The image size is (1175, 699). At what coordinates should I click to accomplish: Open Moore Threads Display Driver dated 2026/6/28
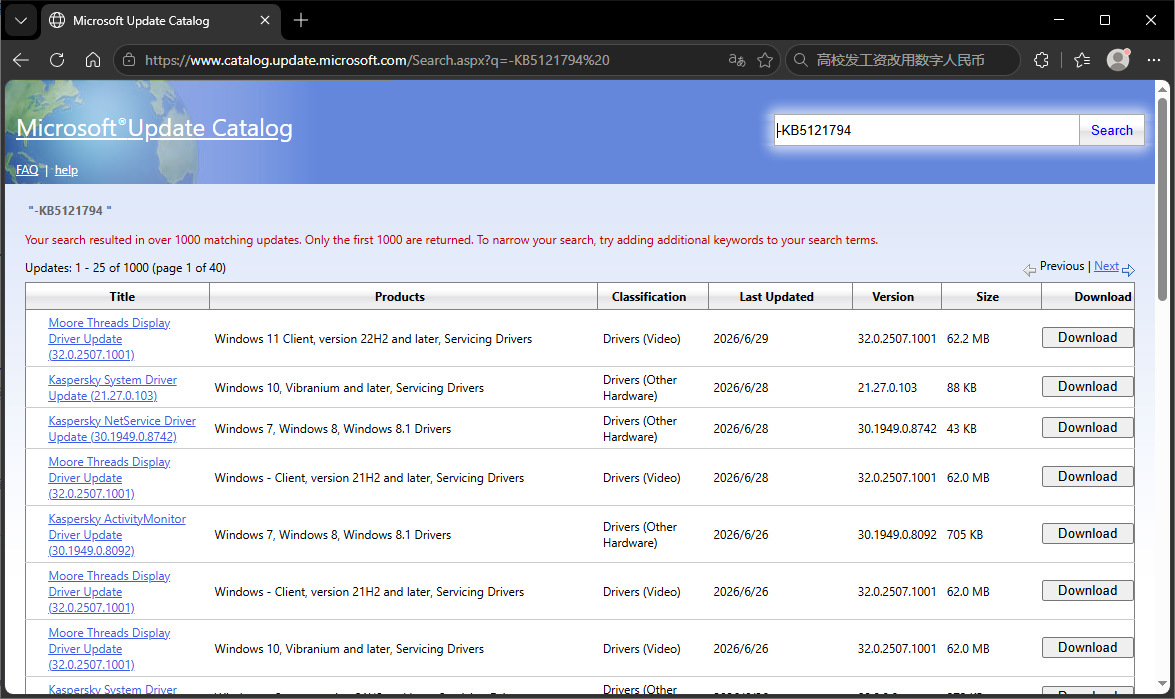(x=109, y=478)
